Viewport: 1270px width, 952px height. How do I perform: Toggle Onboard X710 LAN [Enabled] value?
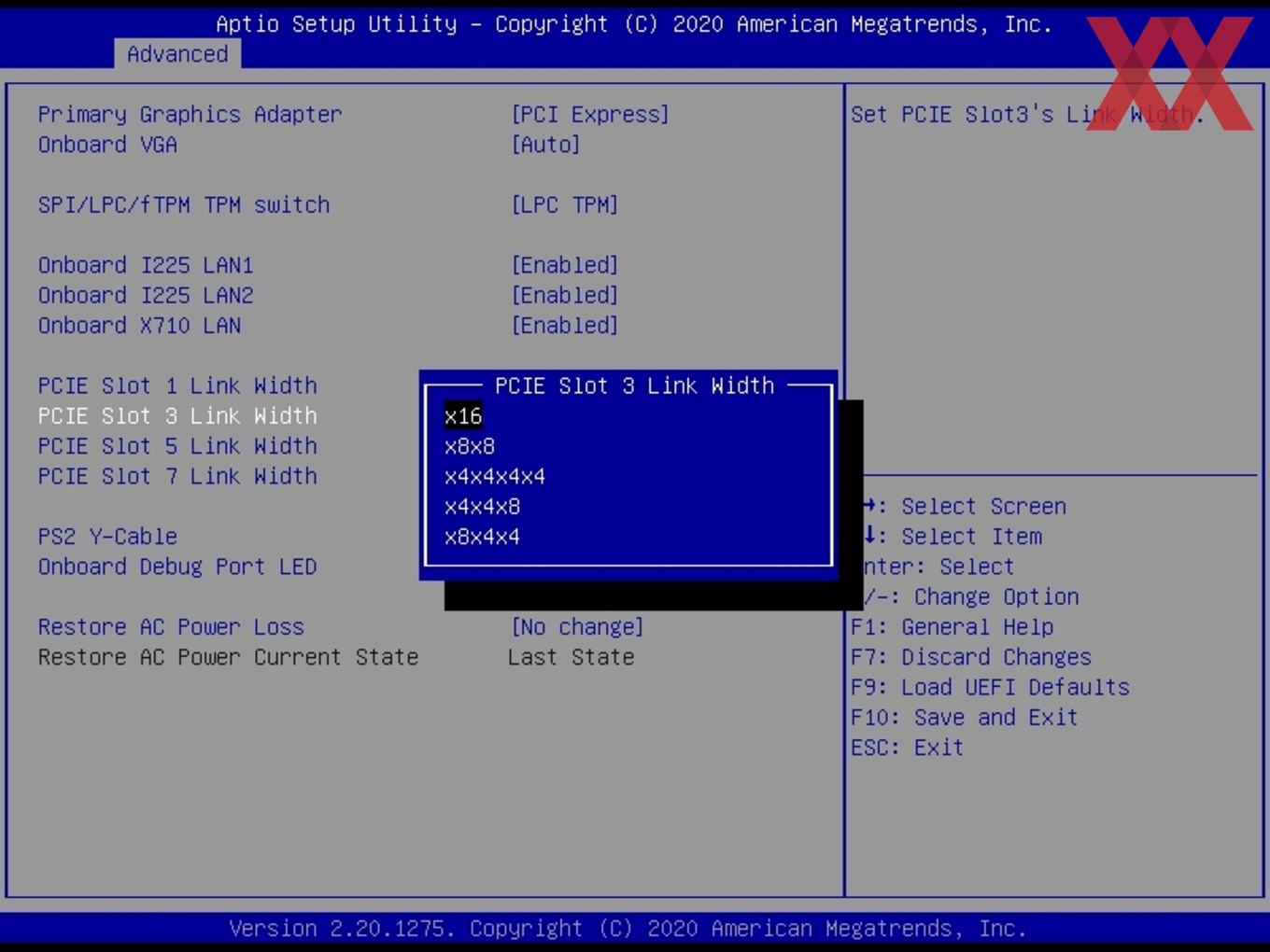click(x=565, y=326)
